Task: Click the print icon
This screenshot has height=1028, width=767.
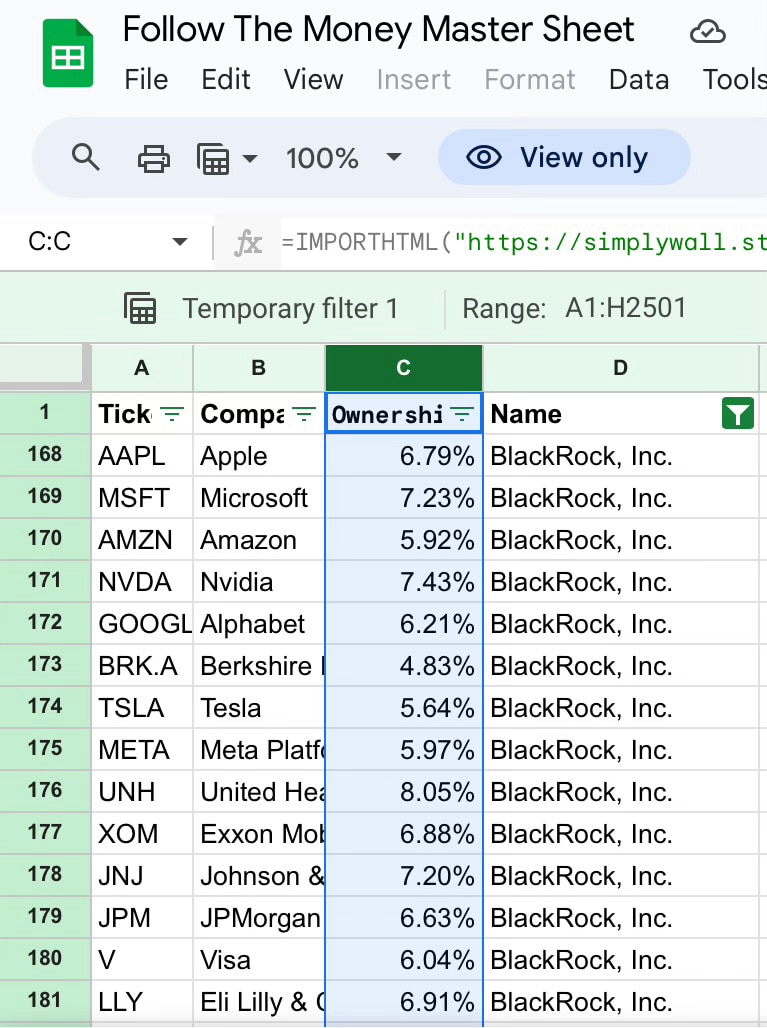Action: pyautogui.click(x=153, y=158)
